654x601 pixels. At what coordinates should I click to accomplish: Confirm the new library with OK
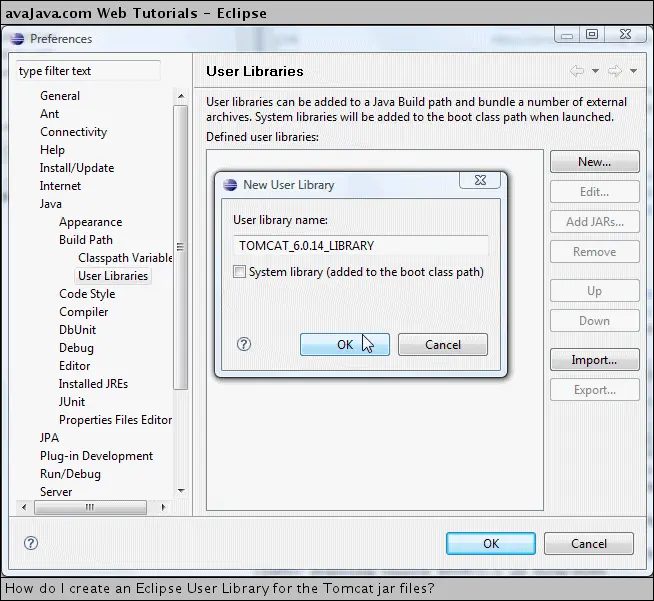(x=344, y=344)
